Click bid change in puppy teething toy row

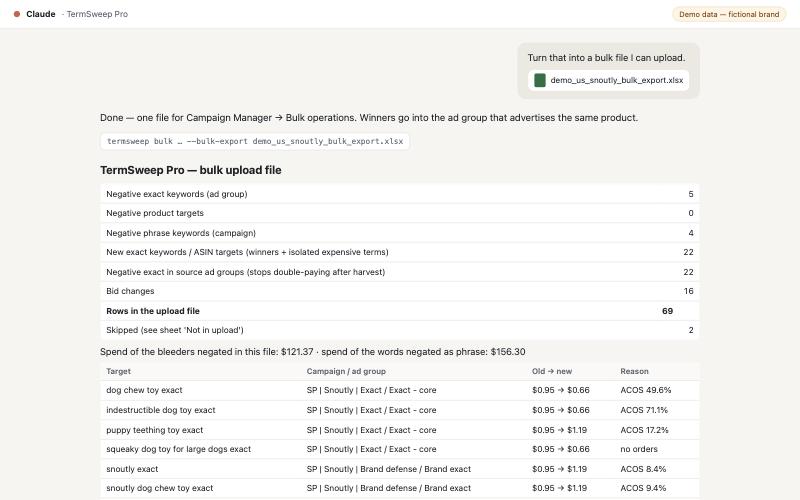(x=559, y=430)
